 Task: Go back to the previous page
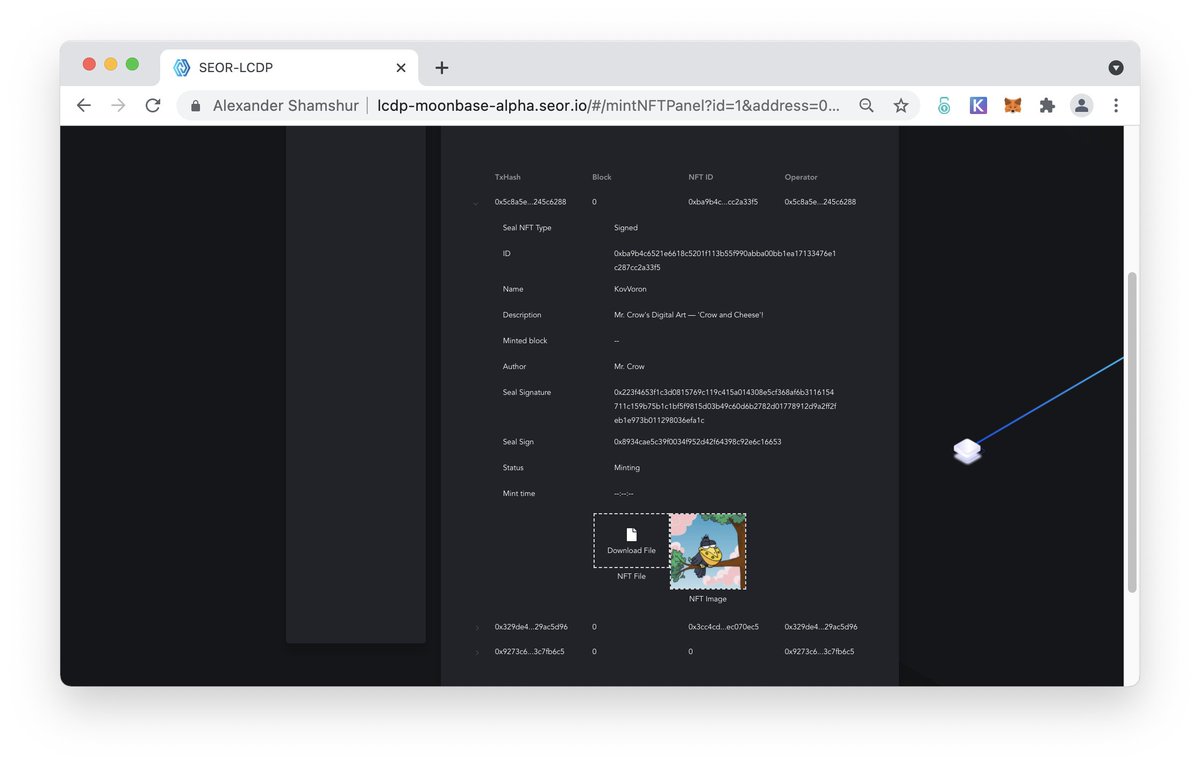[84, 105]
